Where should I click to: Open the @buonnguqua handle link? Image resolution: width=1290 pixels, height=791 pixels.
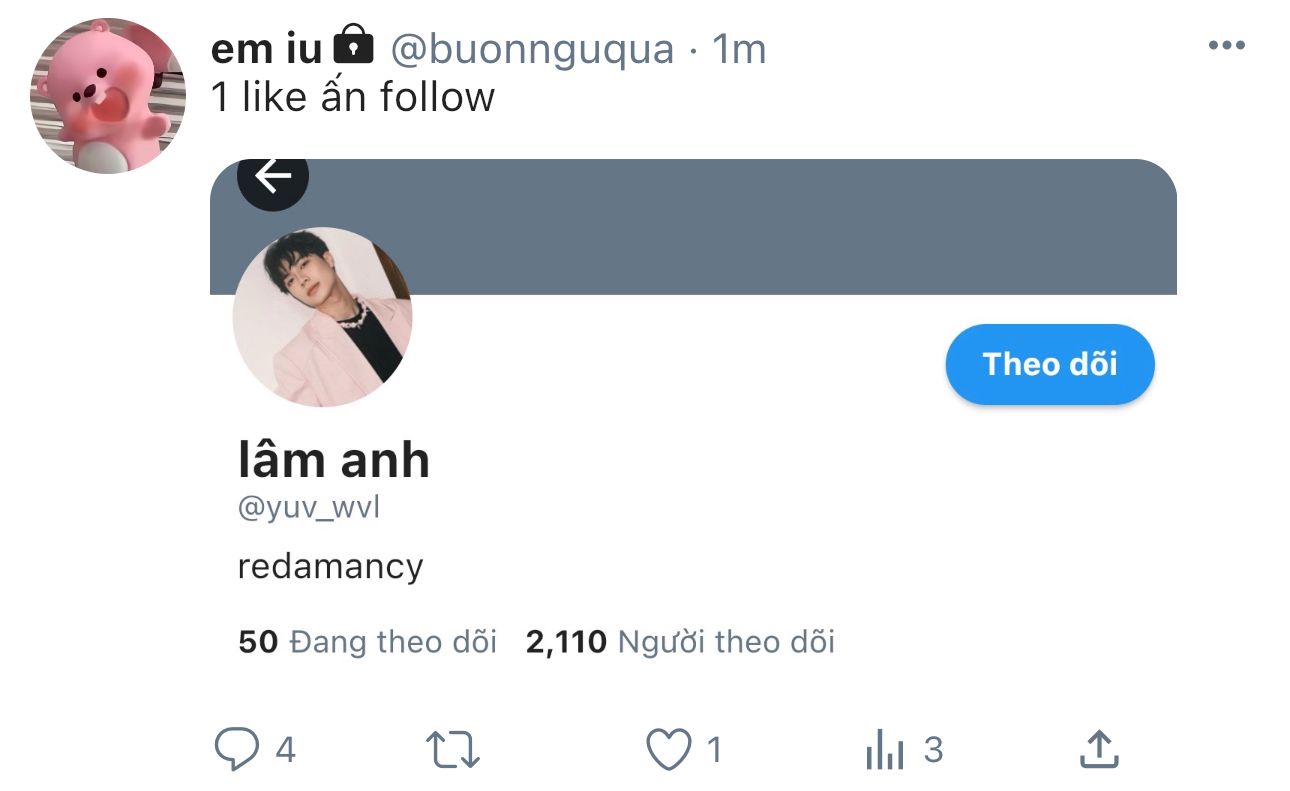point(531,48)
